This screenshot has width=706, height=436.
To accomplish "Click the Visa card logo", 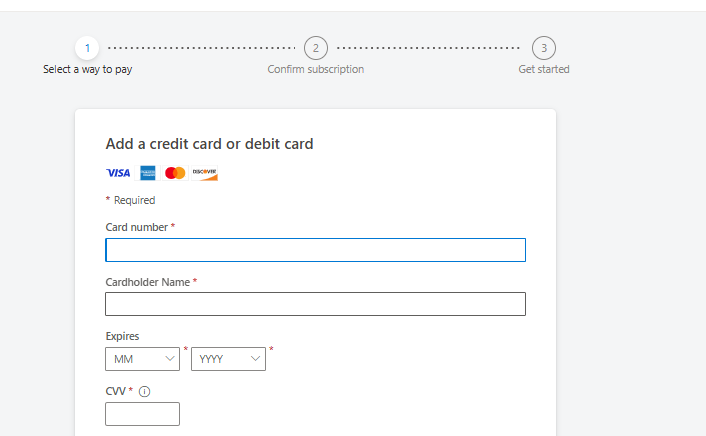I will point(118,173).
